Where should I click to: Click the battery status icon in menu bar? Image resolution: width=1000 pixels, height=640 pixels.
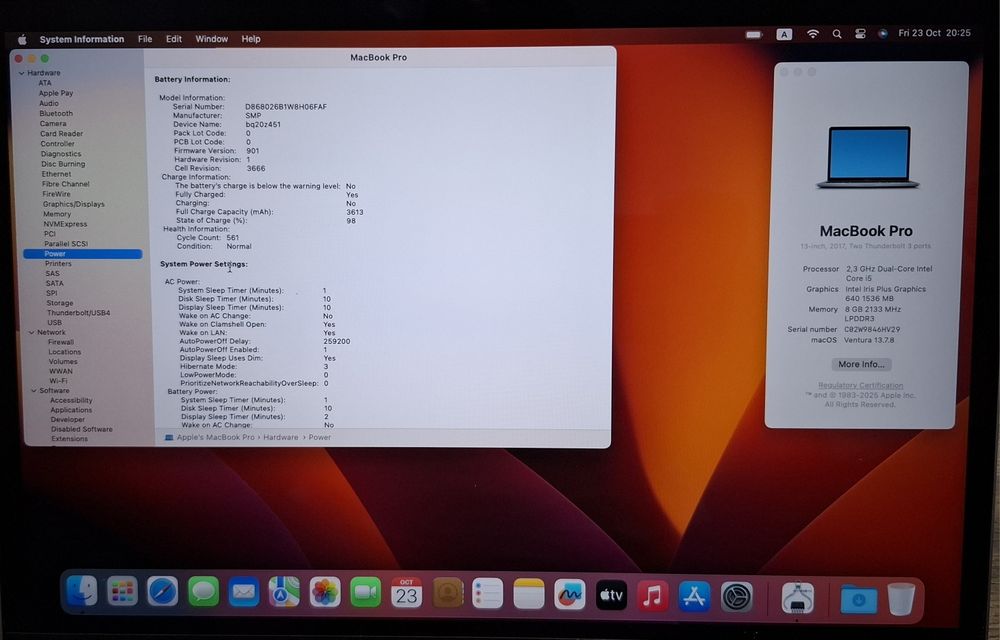click(x=754, y=34)
